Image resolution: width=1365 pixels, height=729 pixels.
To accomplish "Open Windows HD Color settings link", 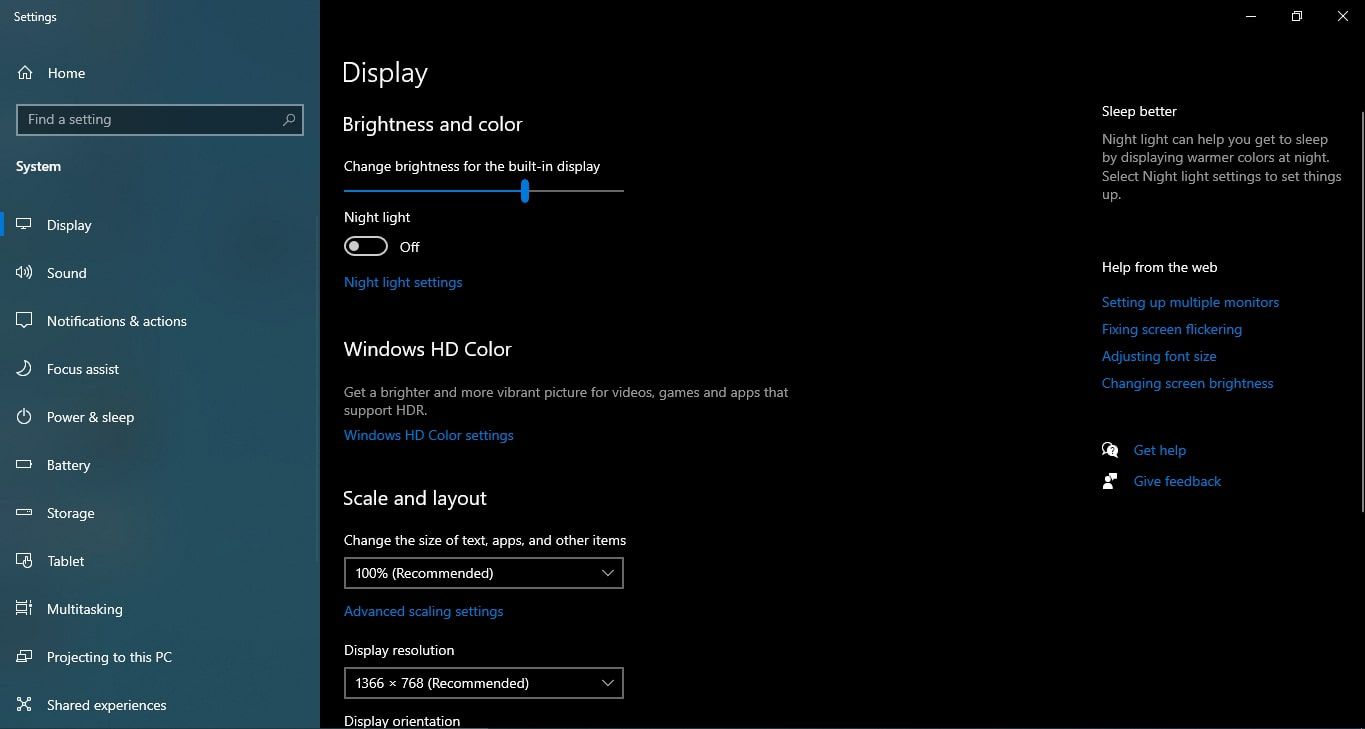I will tap(429, 435).
